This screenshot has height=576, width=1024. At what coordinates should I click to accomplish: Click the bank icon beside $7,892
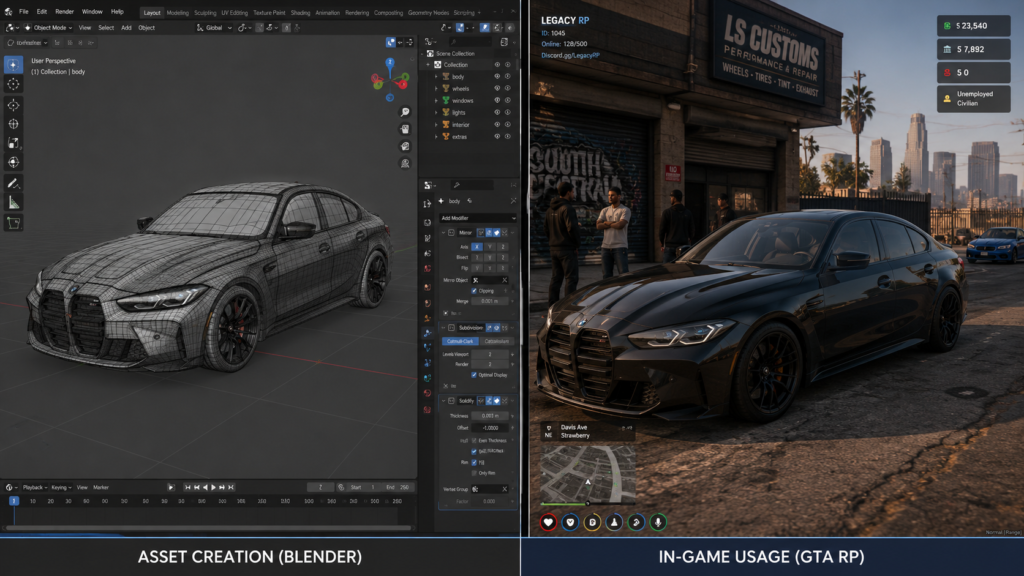point(948,50)
